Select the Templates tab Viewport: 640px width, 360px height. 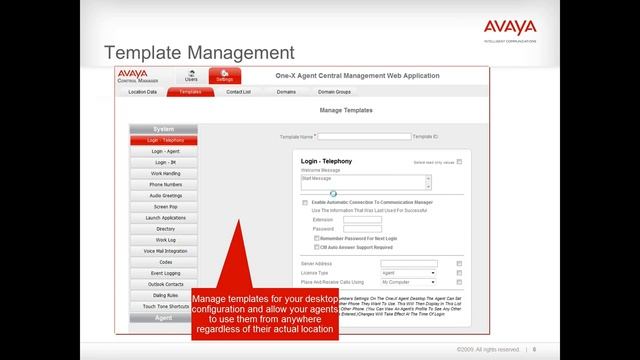[x=190, y=92]
